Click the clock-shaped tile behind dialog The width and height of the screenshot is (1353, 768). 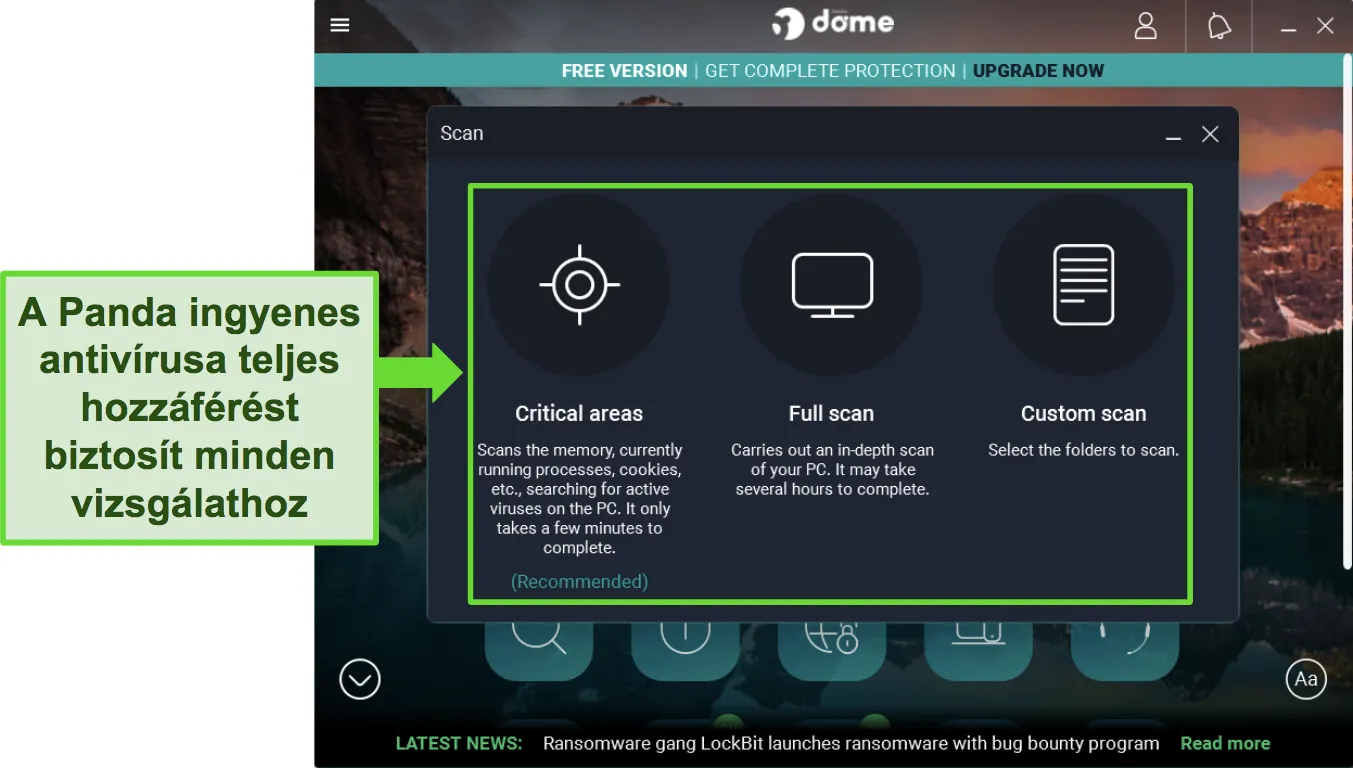685,650
